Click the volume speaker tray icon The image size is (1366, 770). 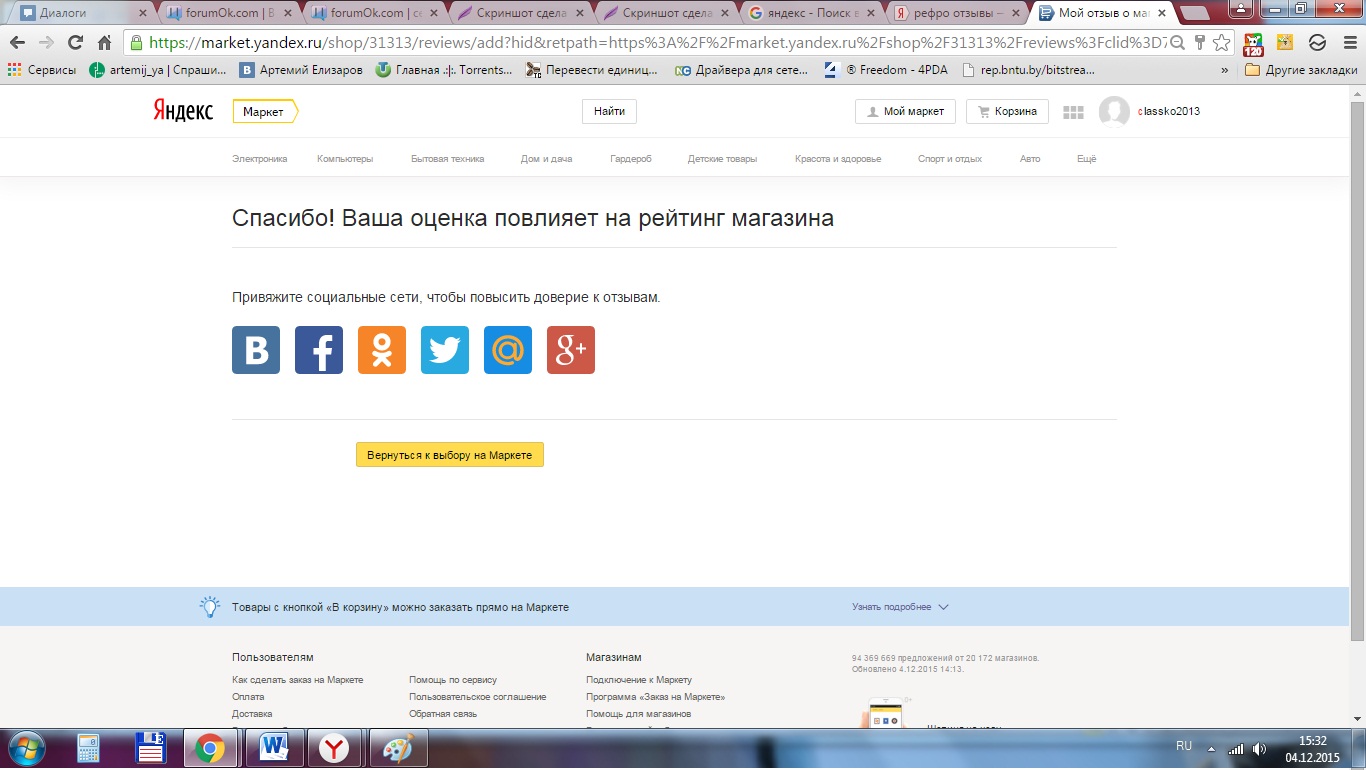pyautogui.click(x=1258, y=749)
